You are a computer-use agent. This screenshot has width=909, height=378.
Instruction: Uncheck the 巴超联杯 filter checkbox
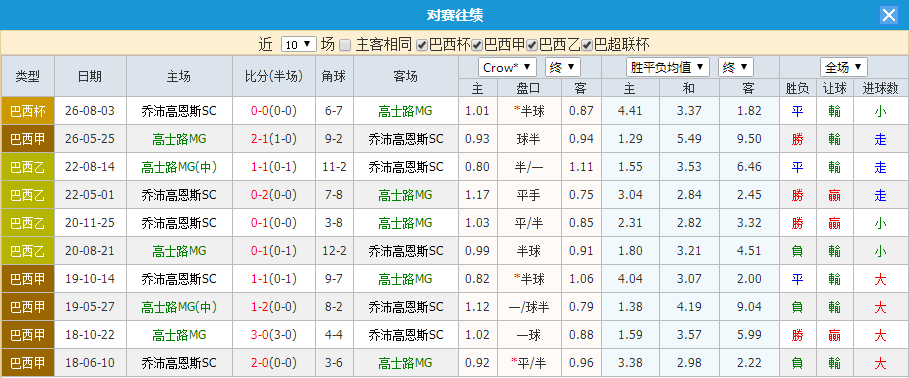[587, 45]
